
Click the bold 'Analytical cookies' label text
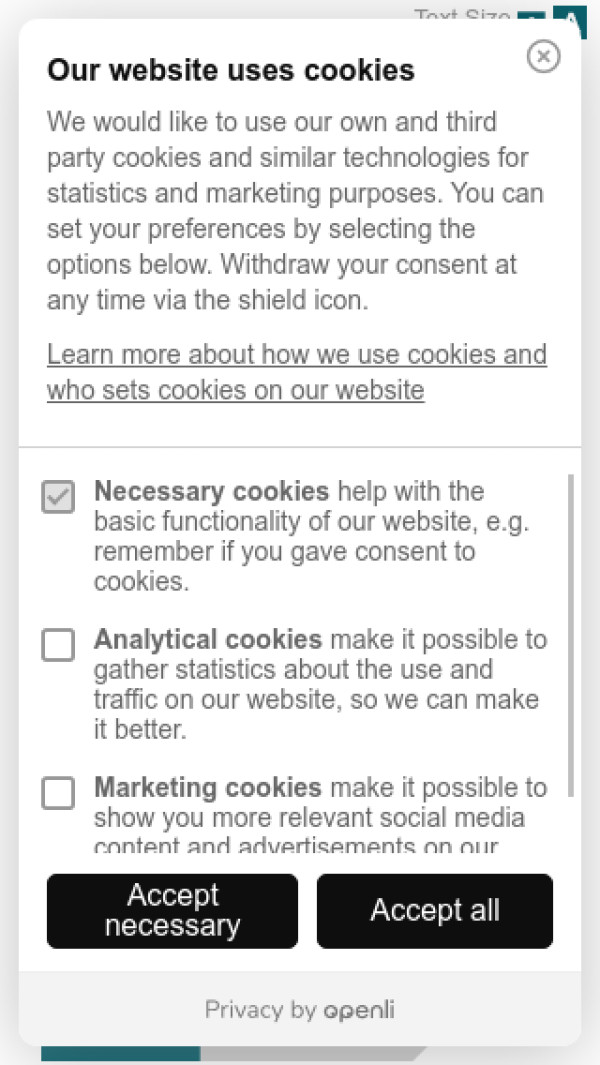(208, 639)
